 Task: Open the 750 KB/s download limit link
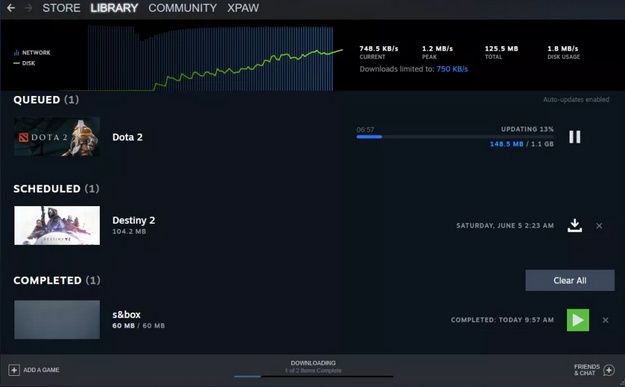click(x=452, y=69)
